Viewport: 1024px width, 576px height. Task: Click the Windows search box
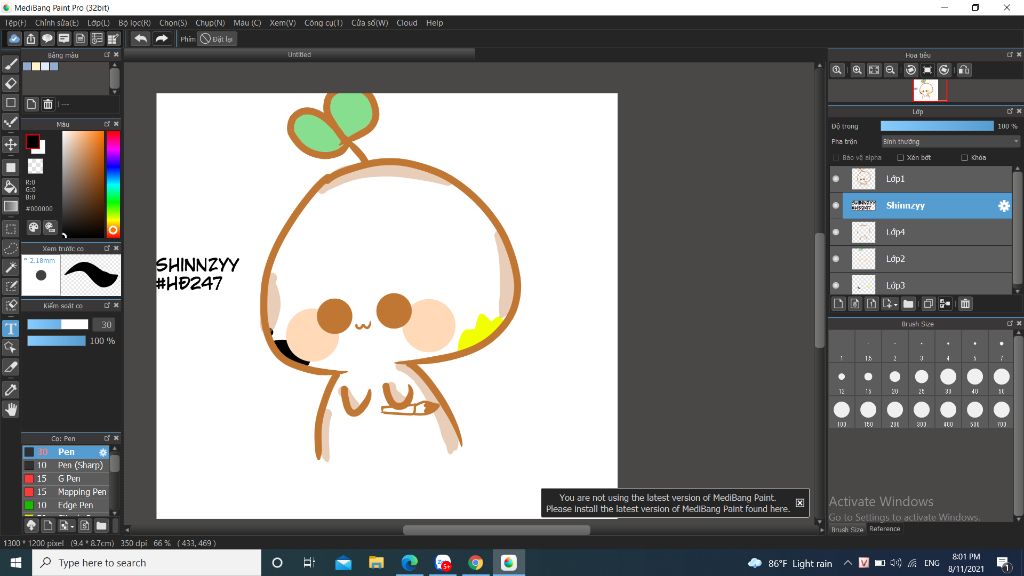(147, 562)
